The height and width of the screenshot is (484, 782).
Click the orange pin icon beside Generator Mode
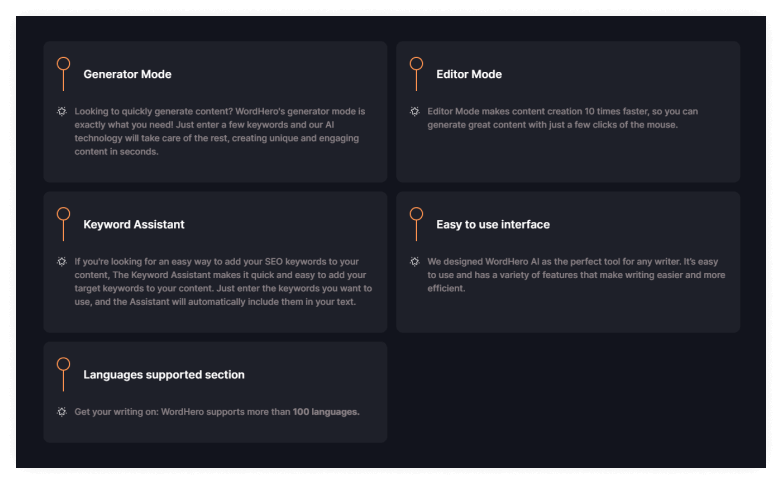[63, 74]
